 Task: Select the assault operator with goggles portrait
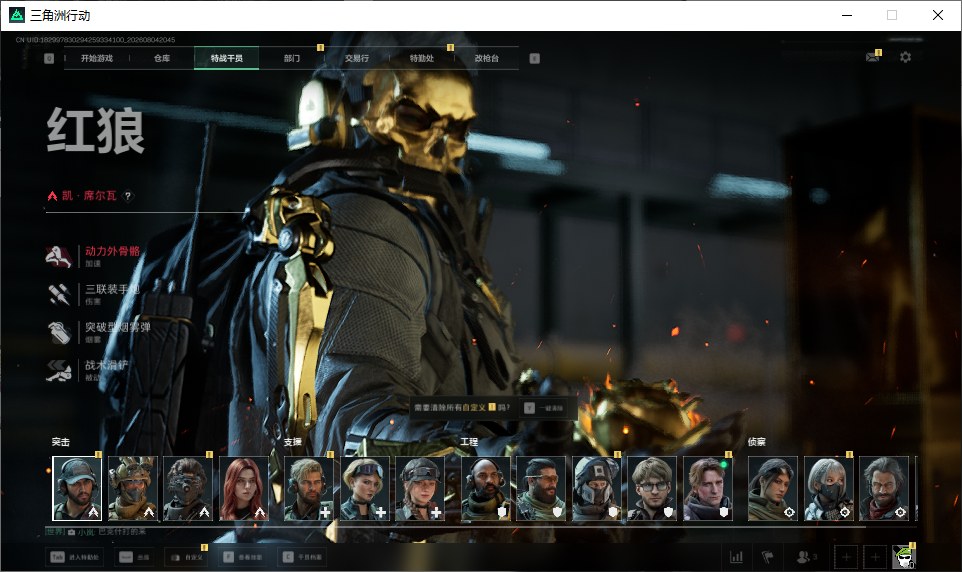click(188, 489)
